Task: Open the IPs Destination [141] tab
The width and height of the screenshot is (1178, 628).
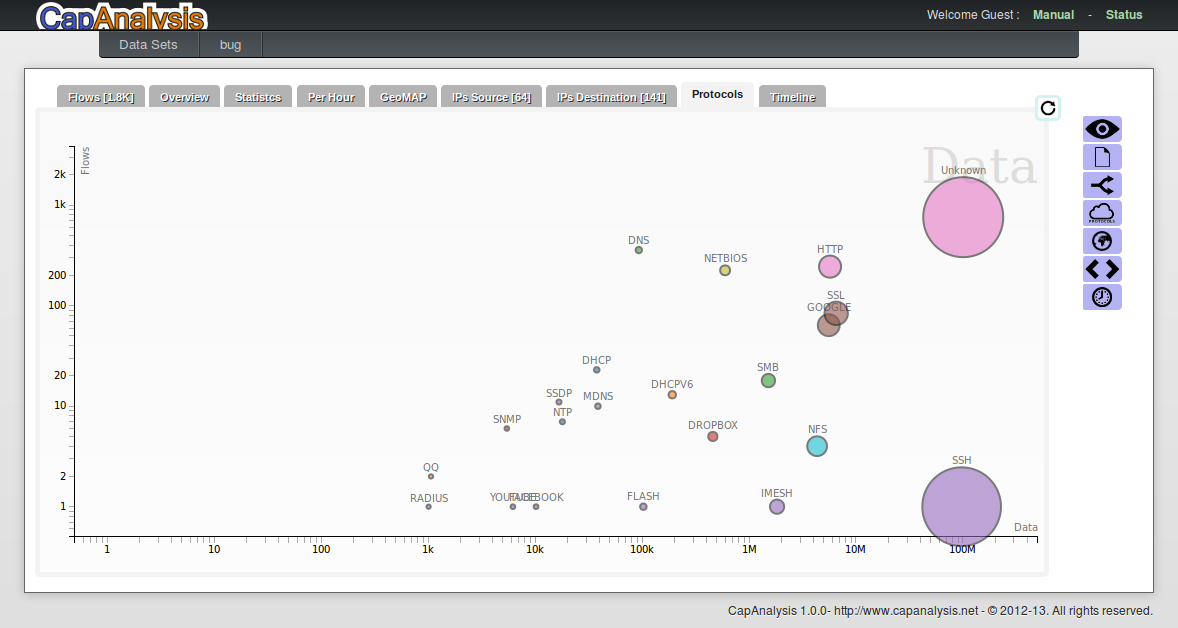Action: [612, 97]
